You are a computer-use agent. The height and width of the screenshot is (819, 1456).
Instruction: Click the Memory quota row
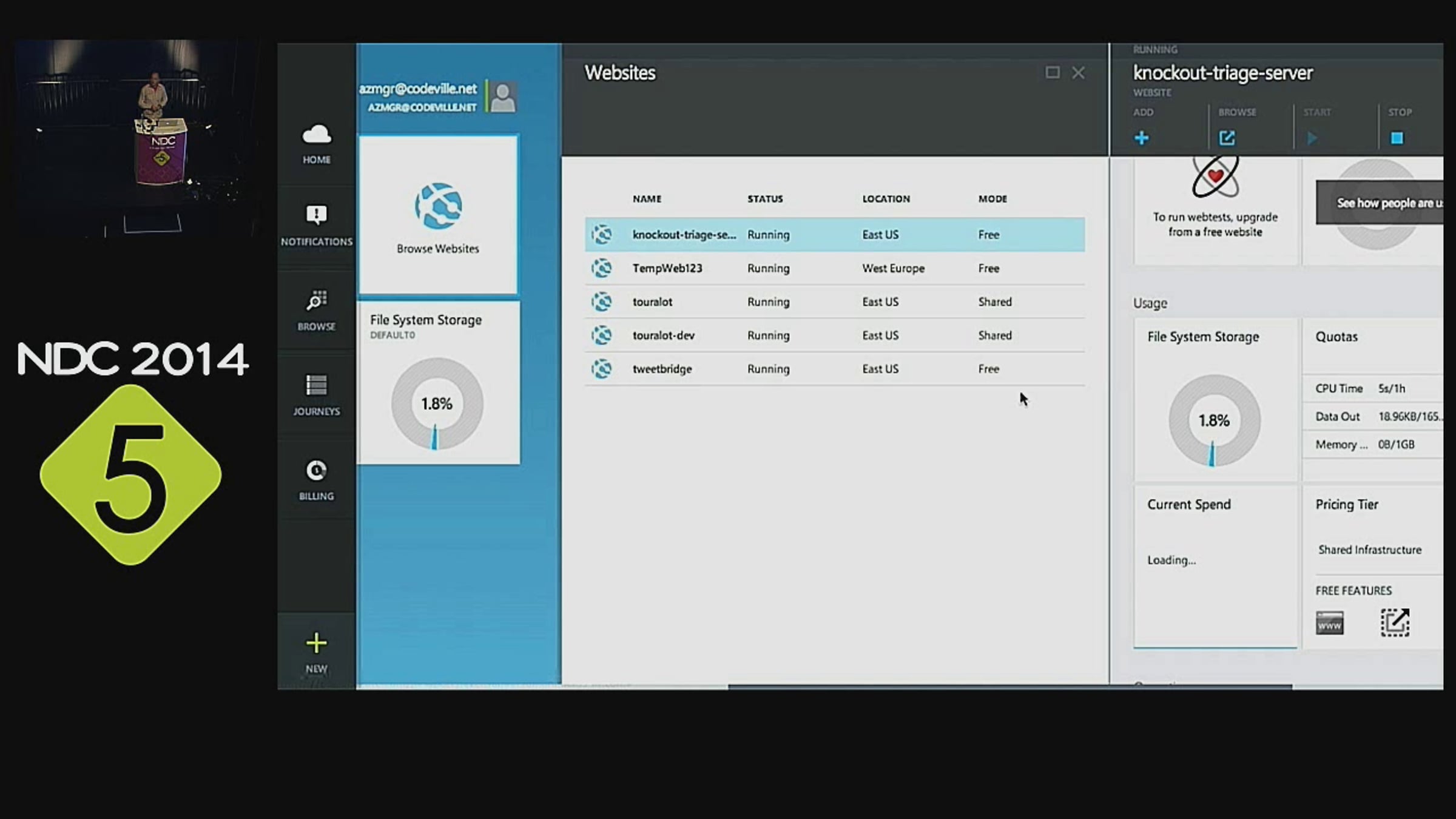1373,444
